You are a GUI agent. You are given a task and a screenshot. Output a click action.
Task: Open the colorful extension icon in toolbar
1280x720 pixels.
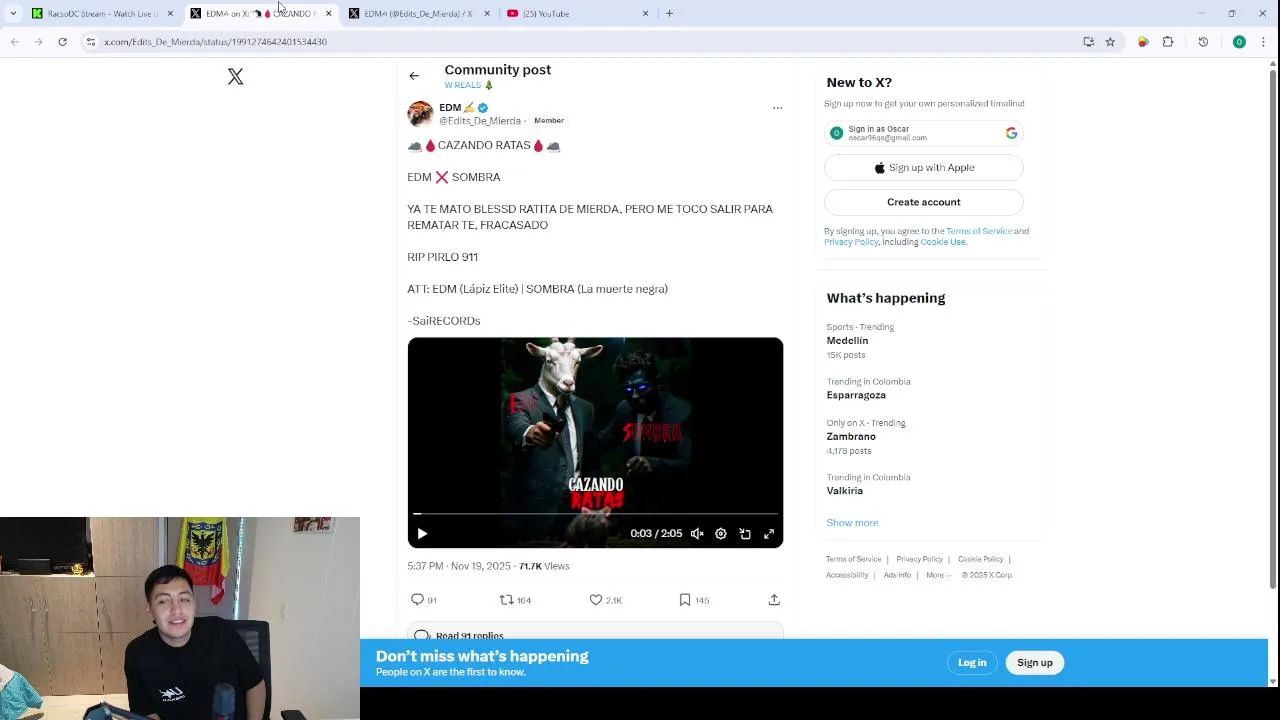coord(1143,42)
